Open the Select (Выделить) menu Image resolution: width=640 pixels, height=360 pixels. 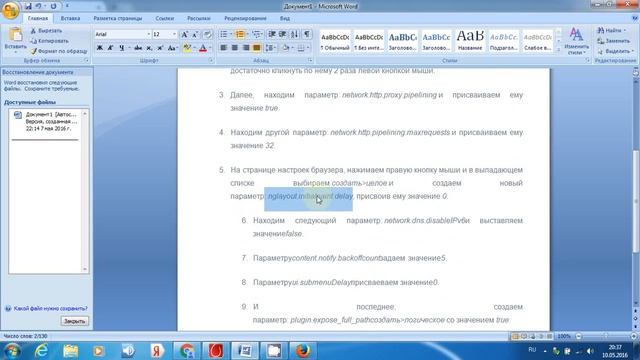pos(616,51)
